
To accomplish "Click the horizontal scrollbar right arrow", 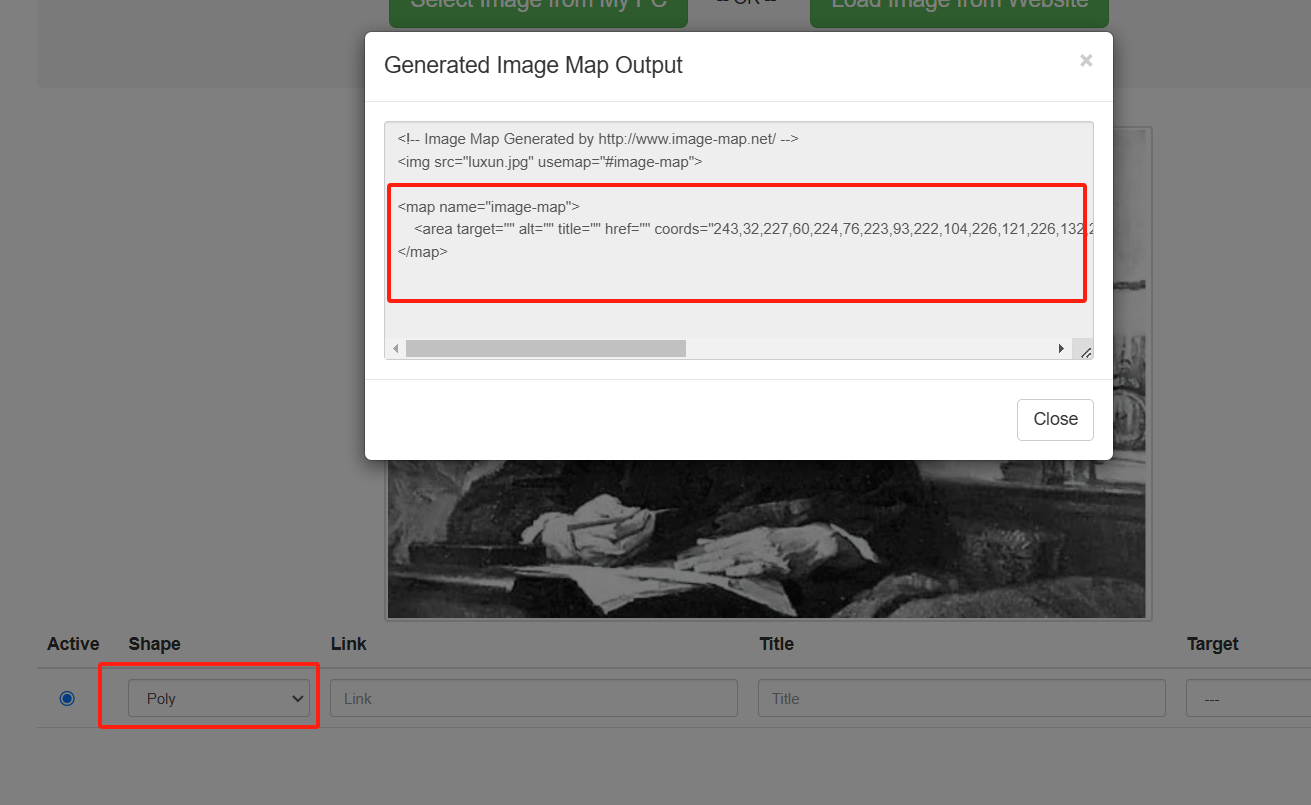I will 1061,348.
